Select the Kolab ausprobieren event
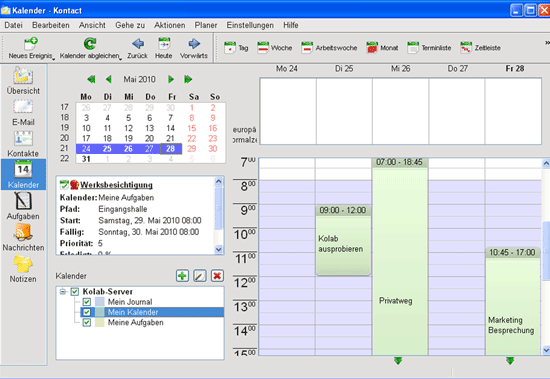Viewport: 550px width, 379px height. [343, 240]
